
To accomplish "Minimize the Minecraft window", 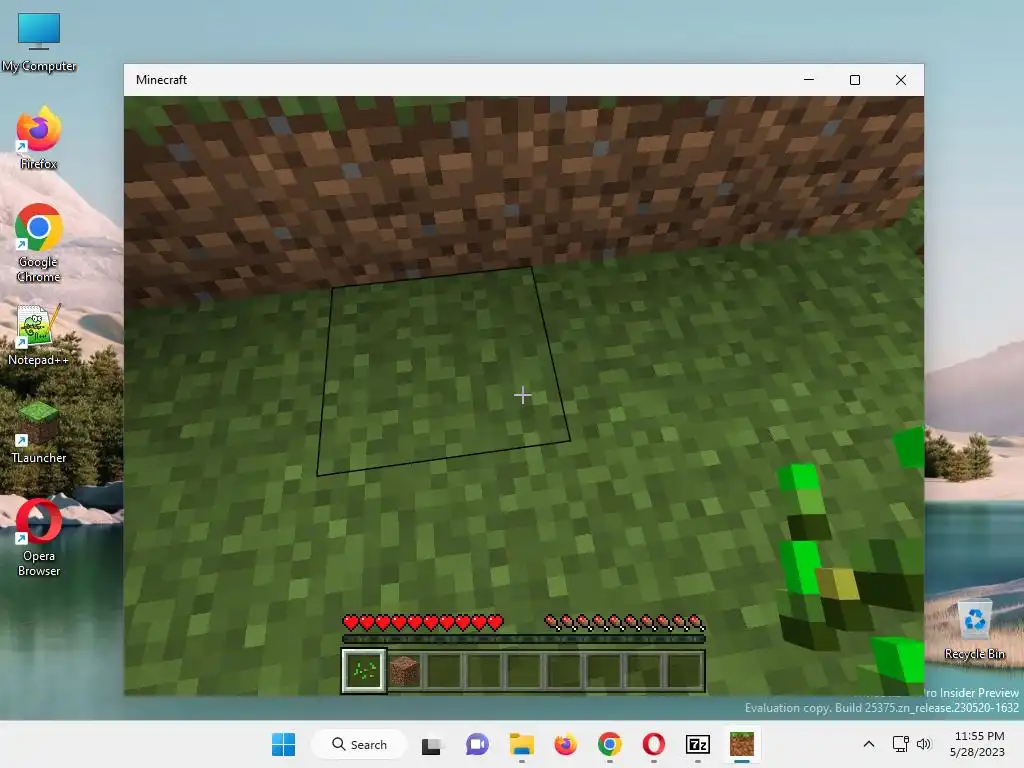I will [809, 80].
